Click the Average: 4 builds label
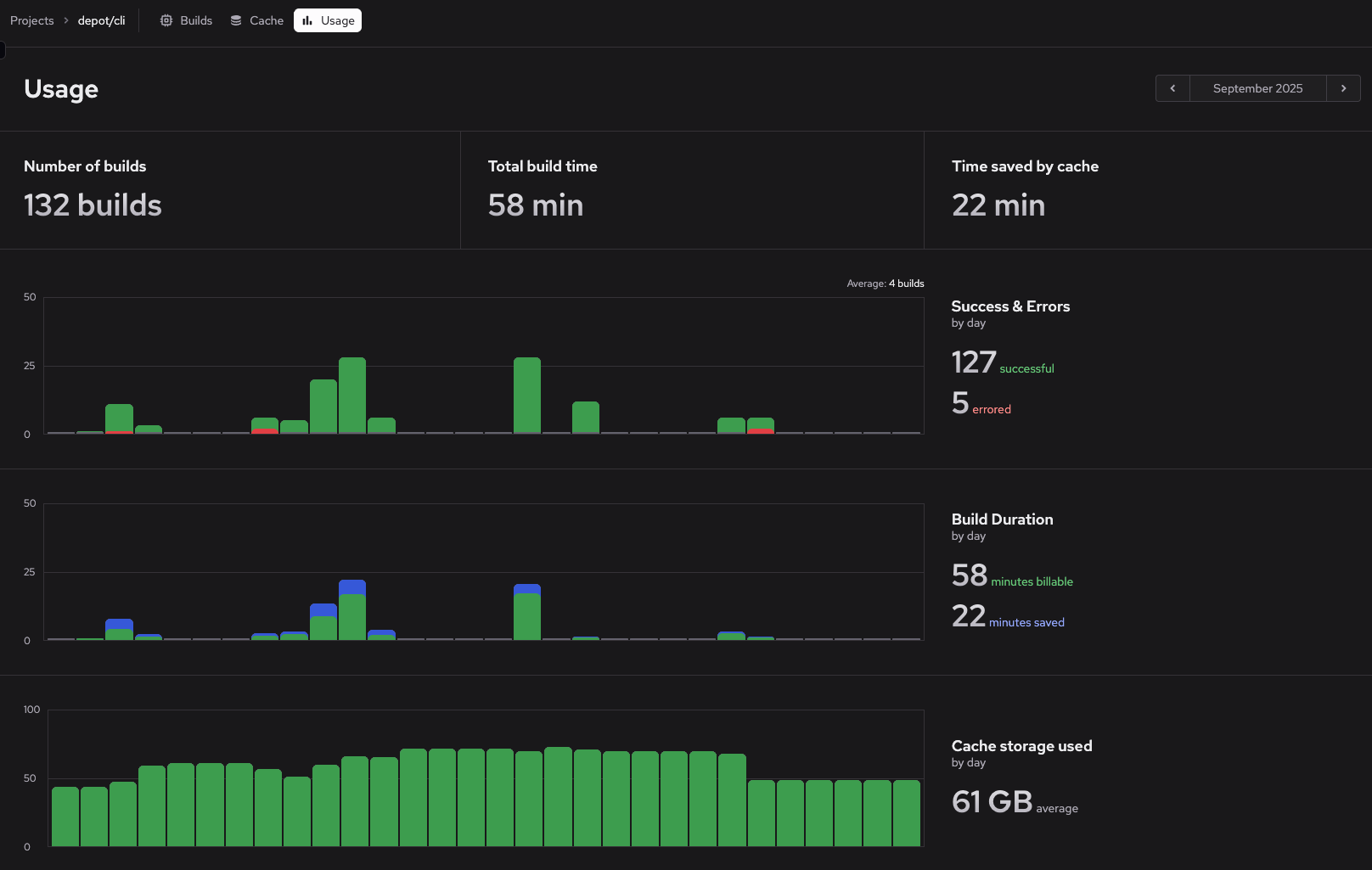The image size is (1372, 870). (885, 283)
